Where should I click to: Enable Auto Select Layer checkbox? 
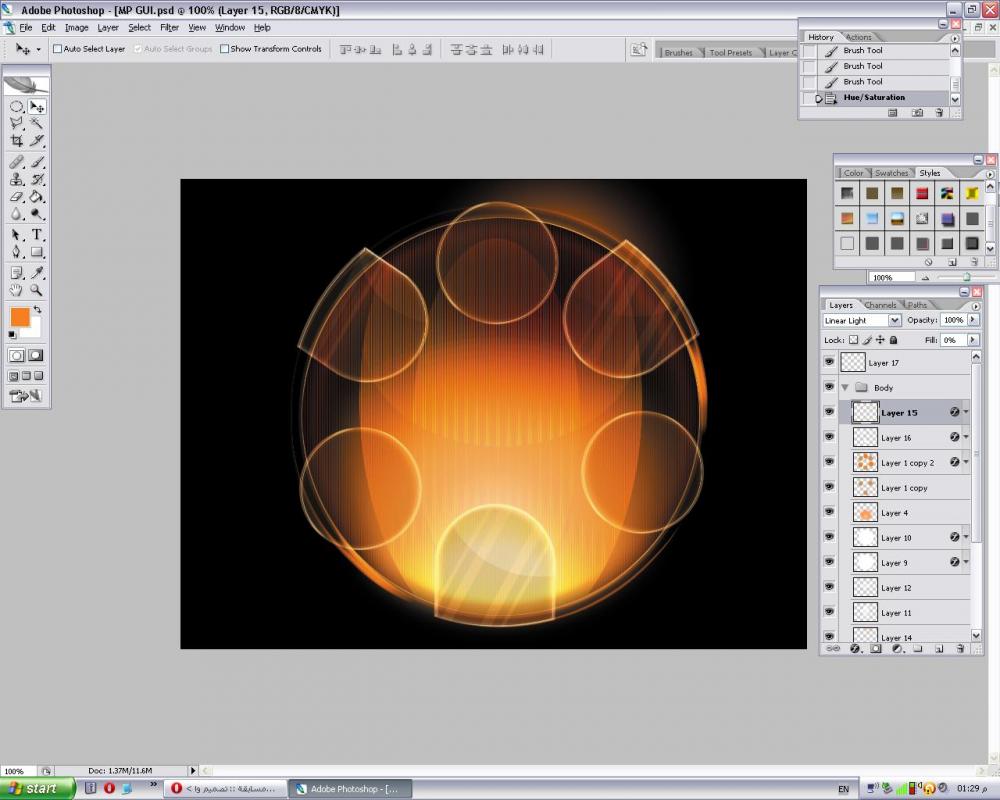57,48
